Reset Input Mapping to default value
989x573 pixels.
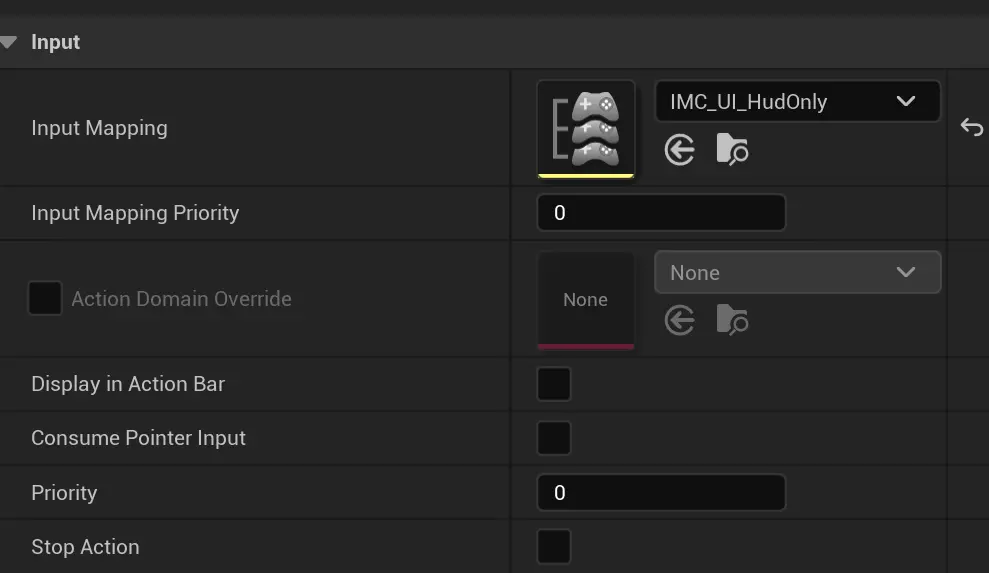pos(971,127)
